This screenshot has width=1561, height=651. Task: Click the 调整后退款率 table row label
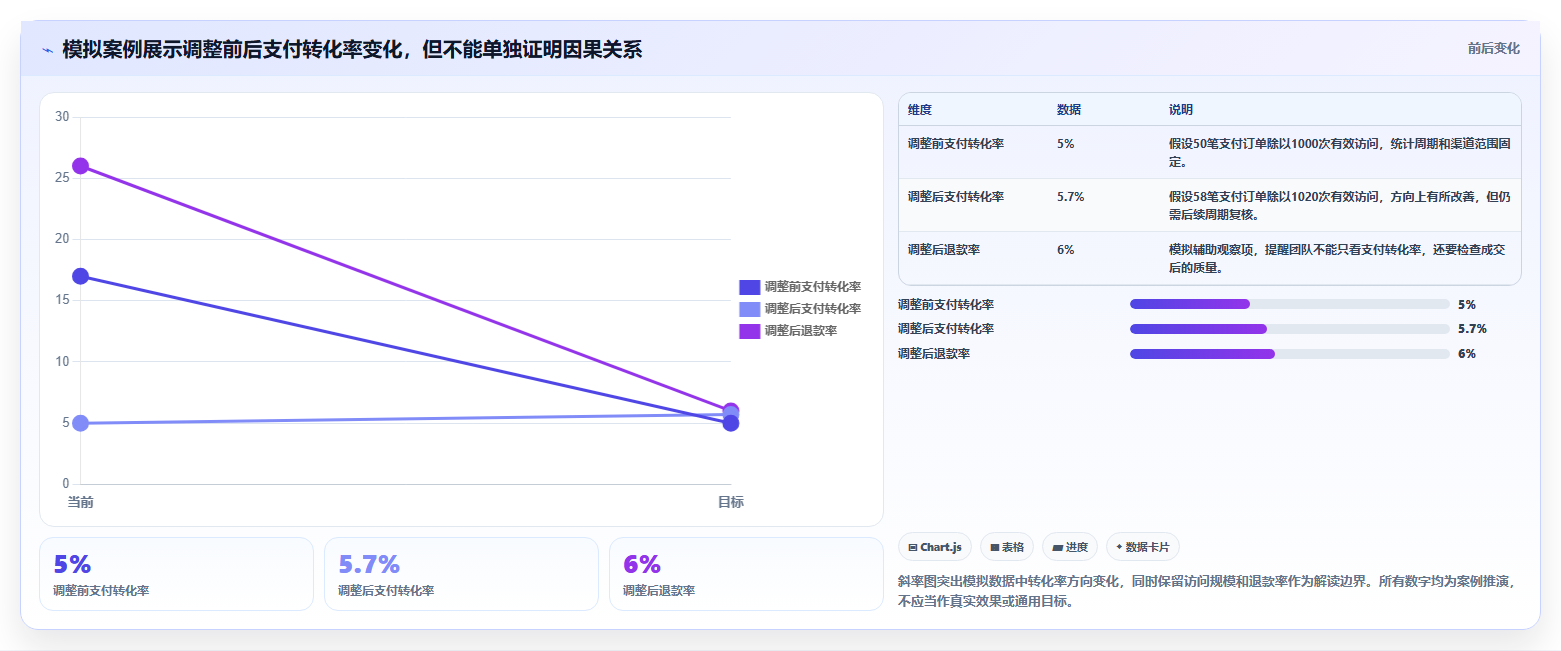tap(944, 250)
